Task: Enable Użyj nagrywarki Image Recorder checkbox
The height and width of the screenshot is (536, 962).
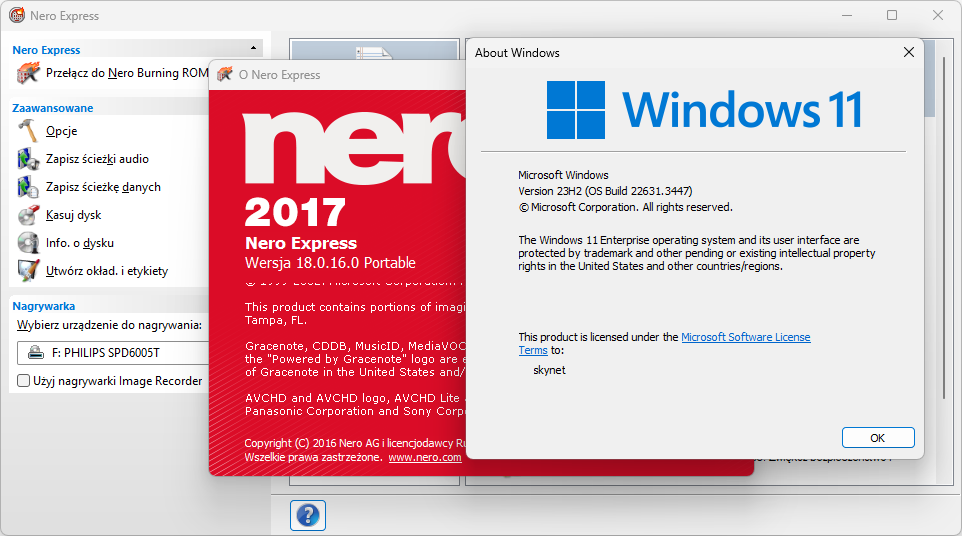Action: (x=23, y=381)
